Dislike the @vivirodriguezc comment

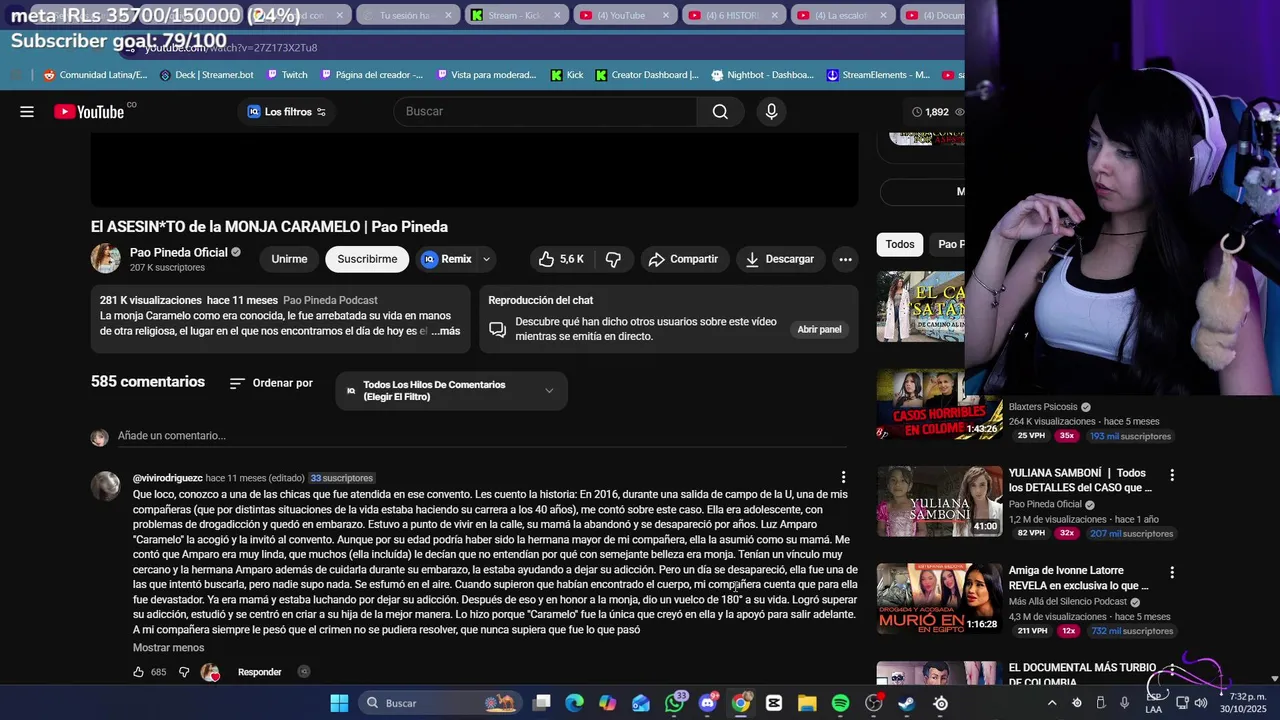pos(183,672)
